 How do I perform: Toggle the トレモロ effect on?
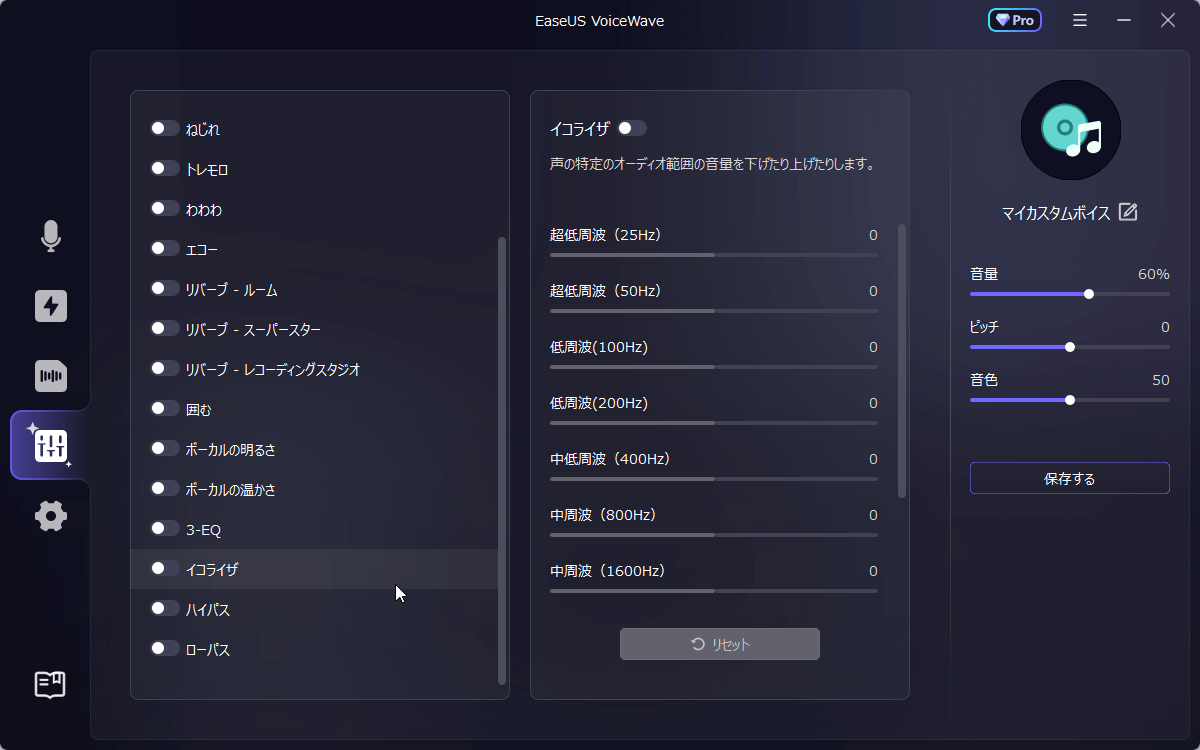164,169
